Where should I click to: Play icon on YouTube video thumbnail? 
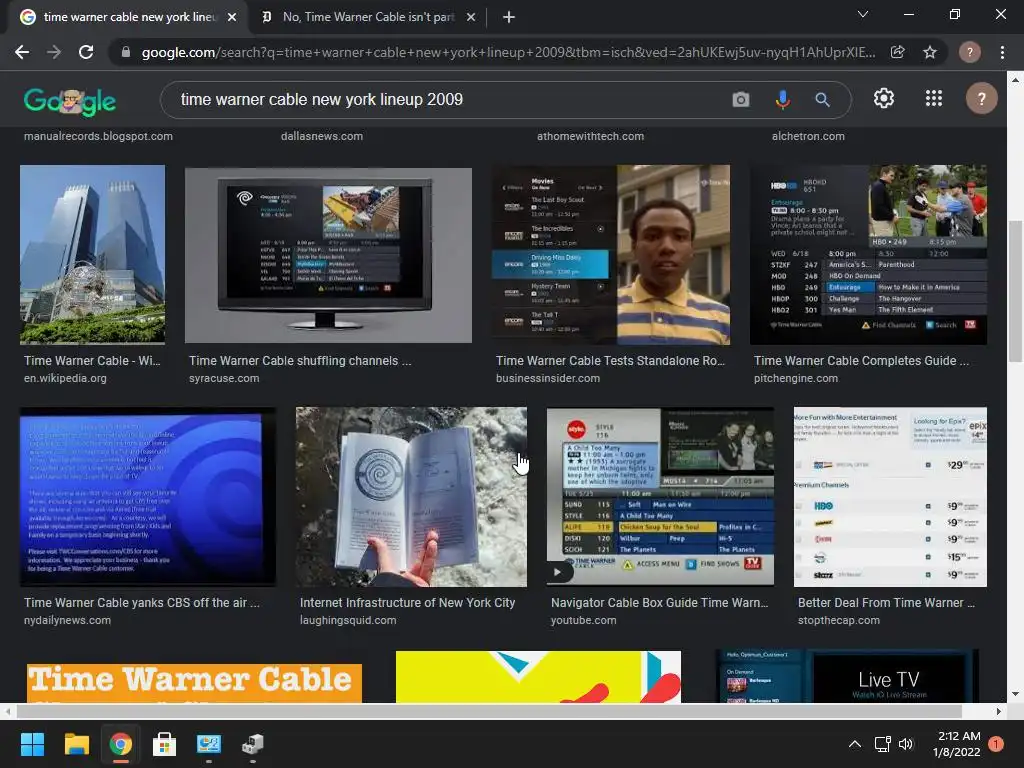pos(557,572)
